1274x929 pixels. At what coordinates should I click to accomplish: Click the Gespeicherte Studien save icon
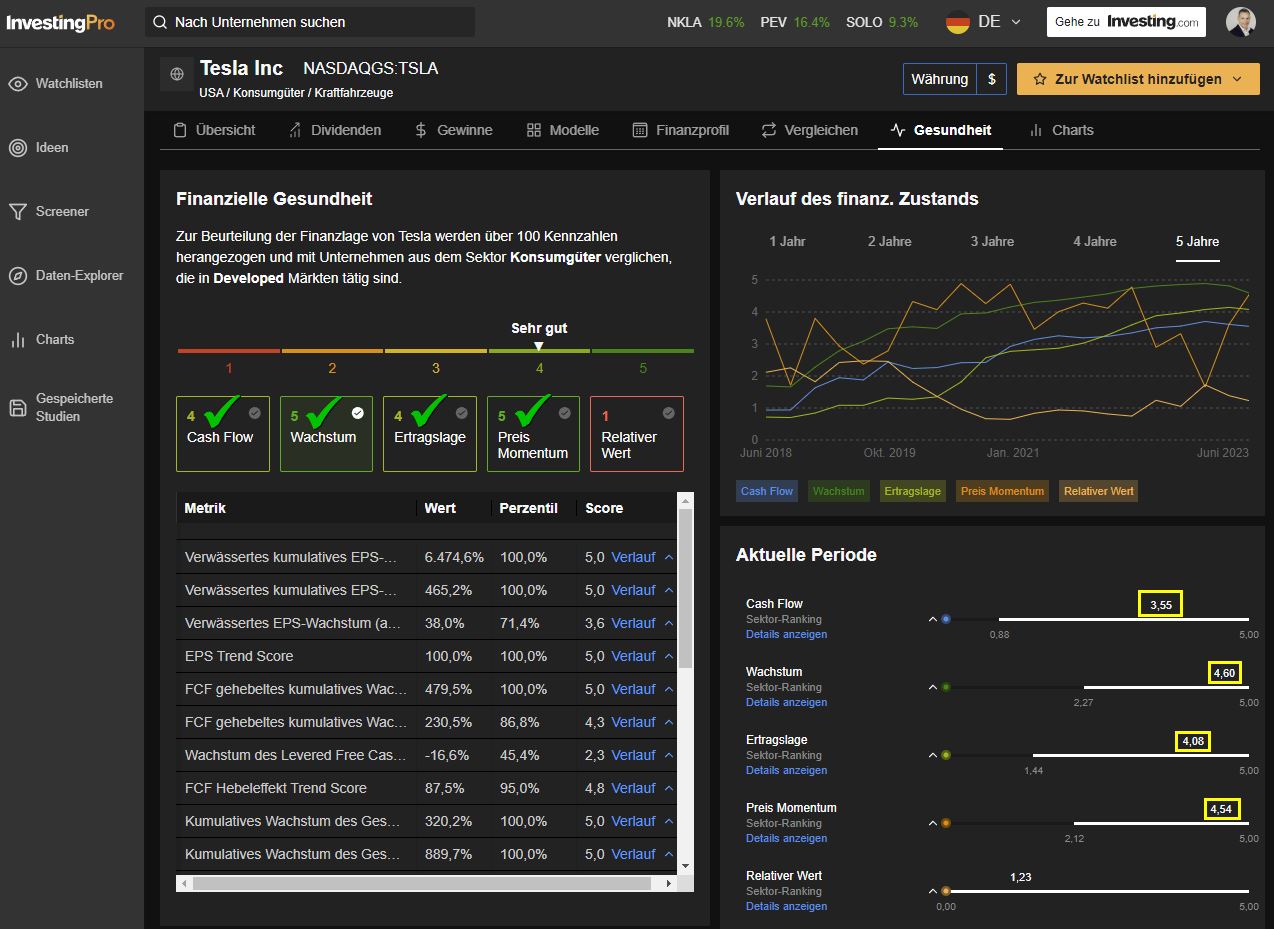[x=18, y=407]
